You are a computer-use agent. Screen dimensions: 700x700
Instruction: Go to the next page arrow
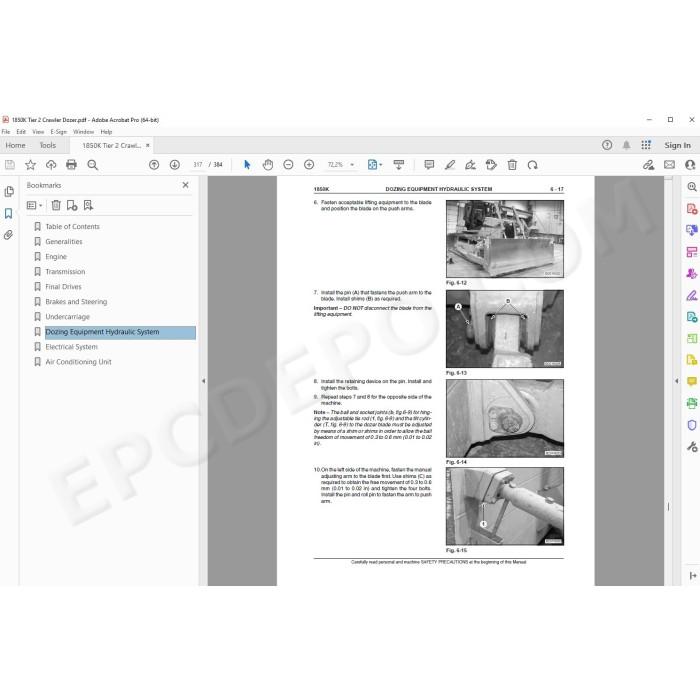coord(175,165)
